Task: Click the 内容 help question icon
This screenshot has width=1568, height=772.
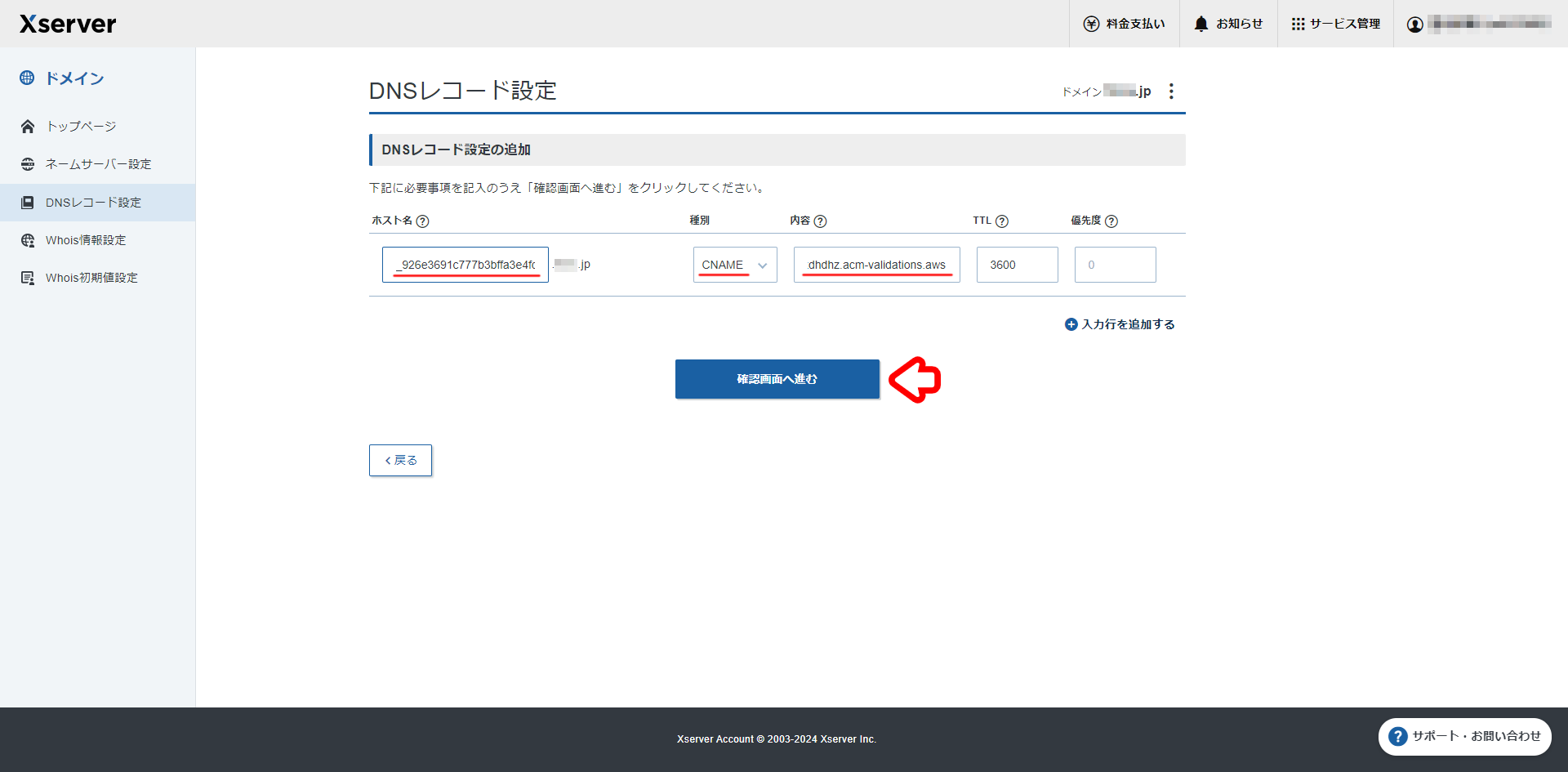Action: (820, 221)
